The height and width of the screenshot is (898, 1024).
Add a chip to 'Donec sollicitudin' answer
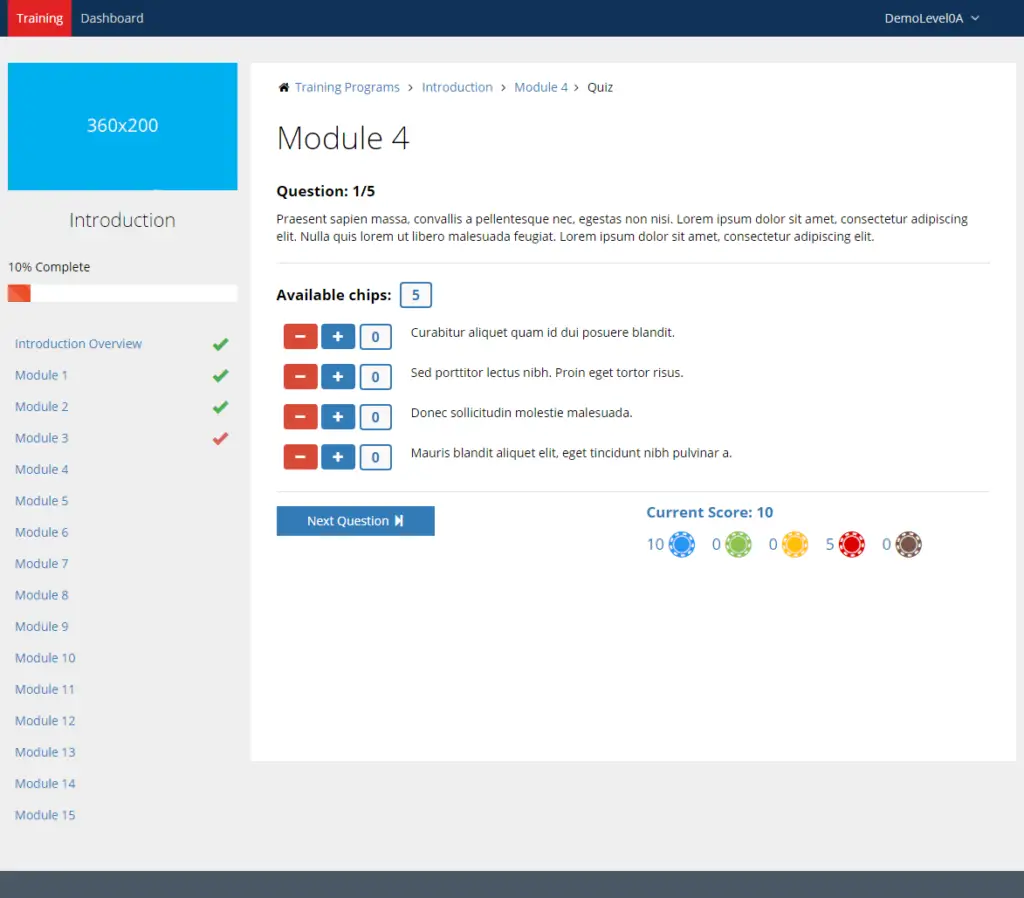(x=338, y=417)
